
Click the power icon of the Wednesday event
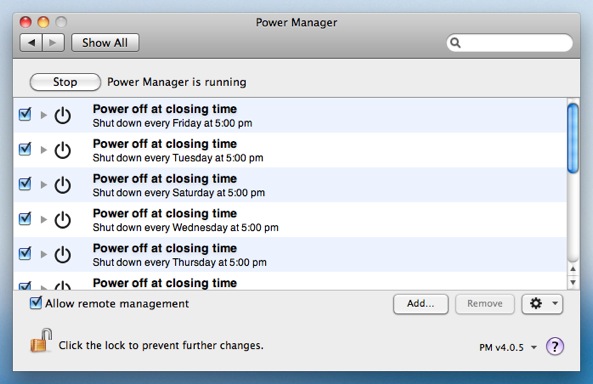(x=62, y=219)
